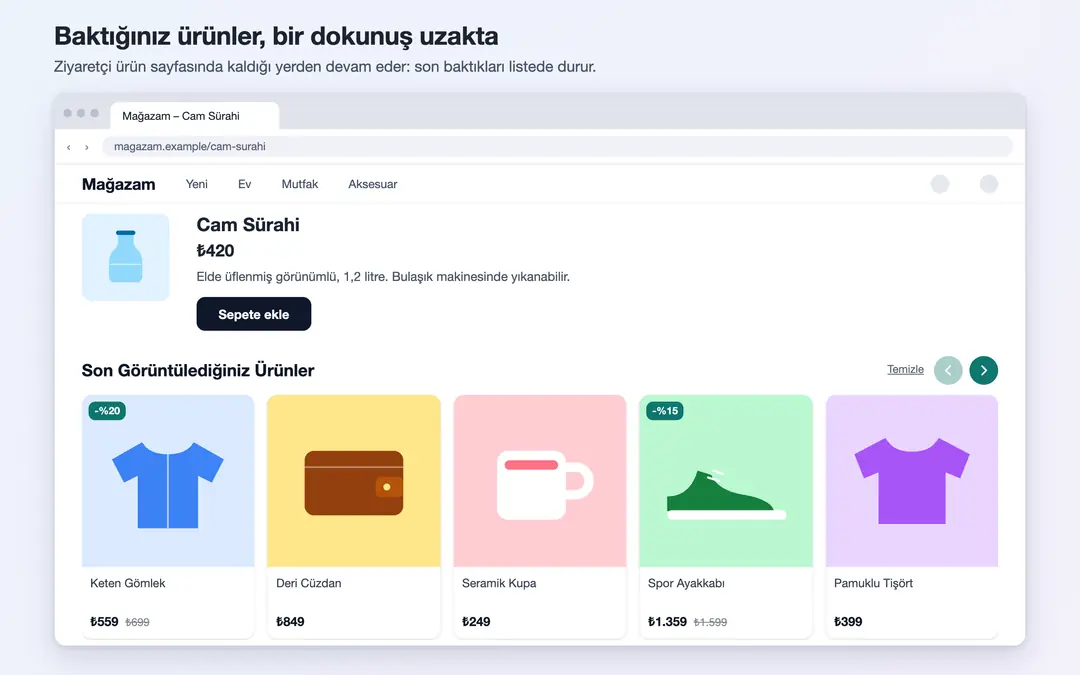Click the Sepete ekle button
This screenshot has height=675, width=1080.
(253, 314)
